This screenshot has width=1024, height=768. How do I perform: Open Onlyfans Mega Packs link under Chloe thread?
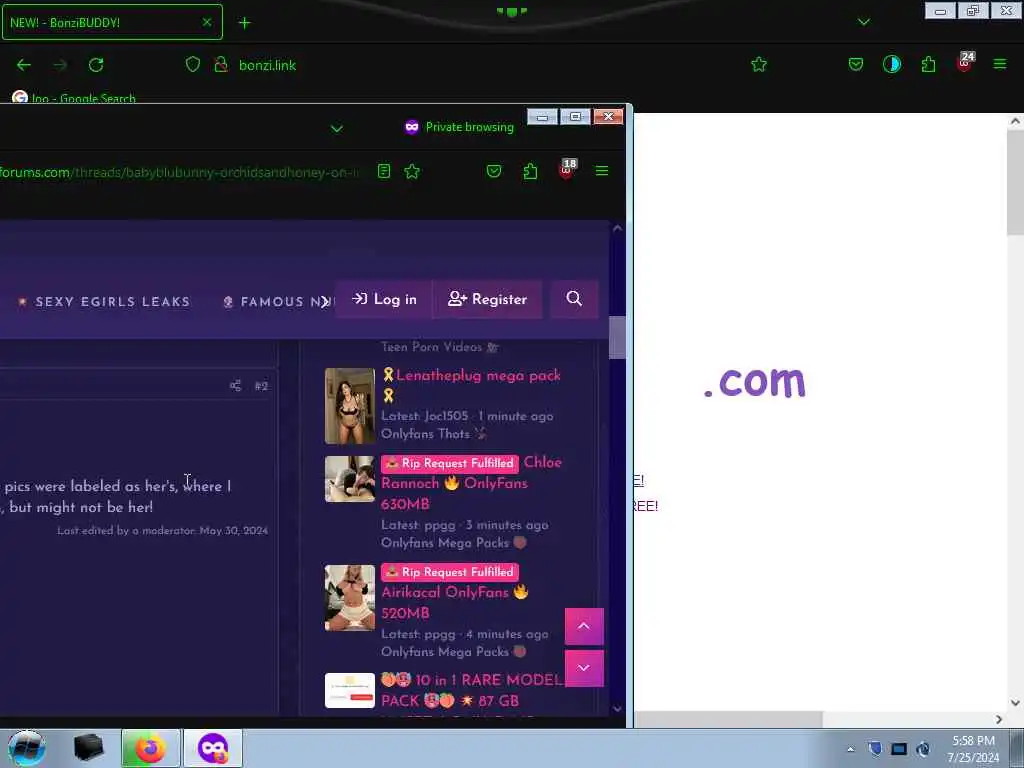click(445, 543)
